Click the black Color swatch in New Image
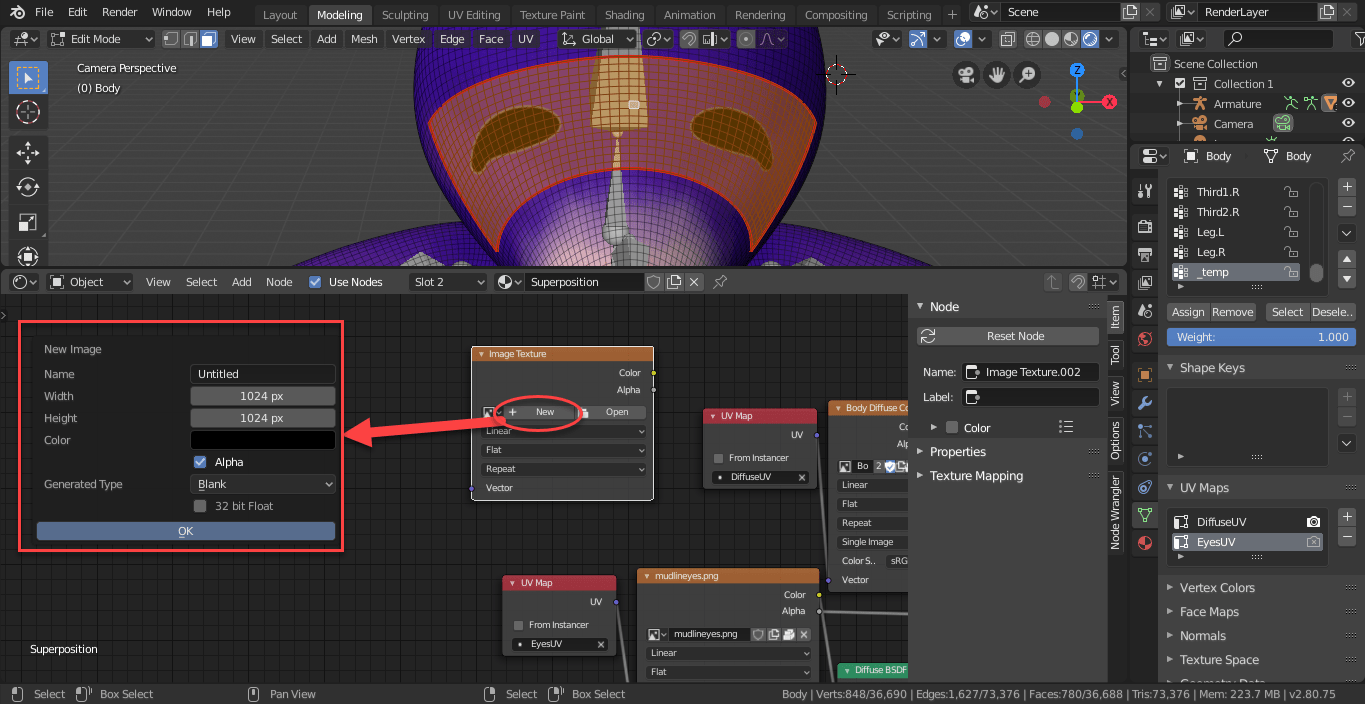1365x704 pixels. tap(263, 440)
